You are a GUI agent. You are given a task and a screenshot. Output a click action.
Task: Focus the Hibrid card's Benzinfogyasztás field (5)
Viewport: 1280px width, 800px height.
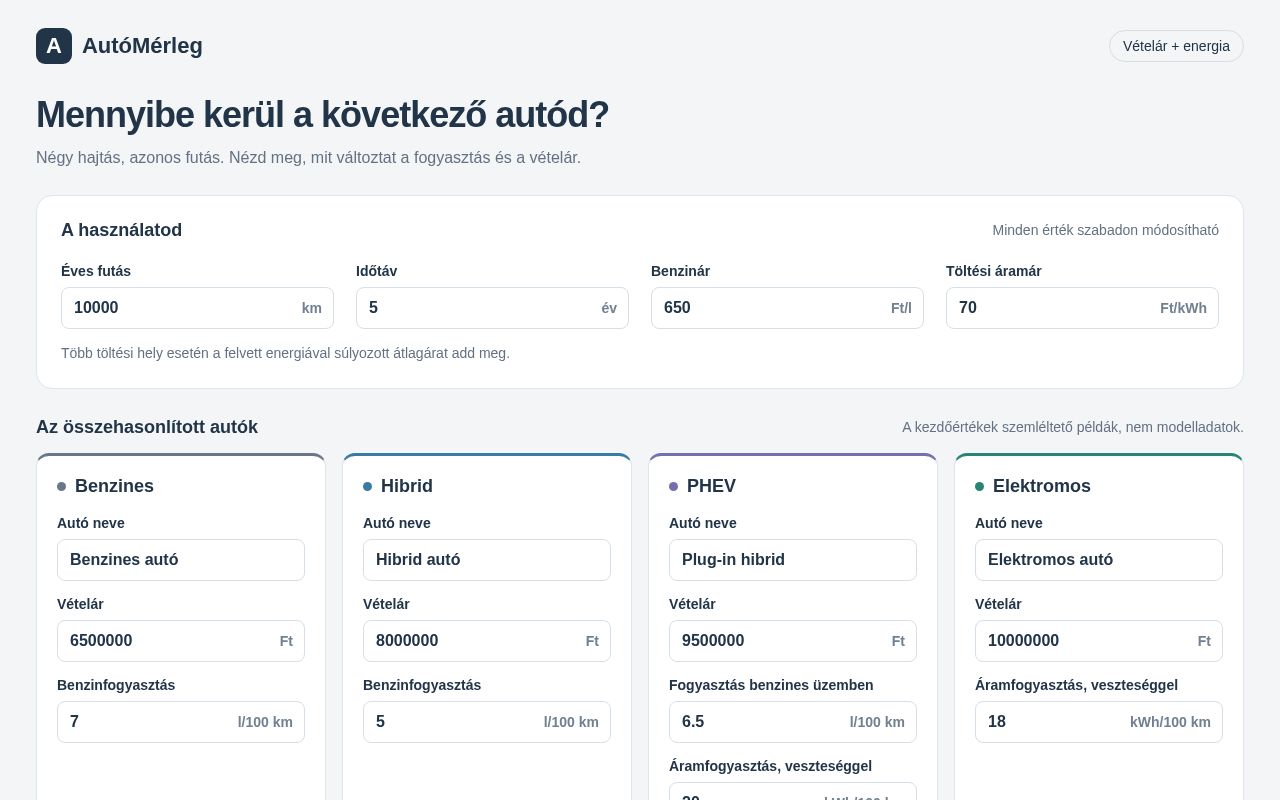(x=487, y=722)
